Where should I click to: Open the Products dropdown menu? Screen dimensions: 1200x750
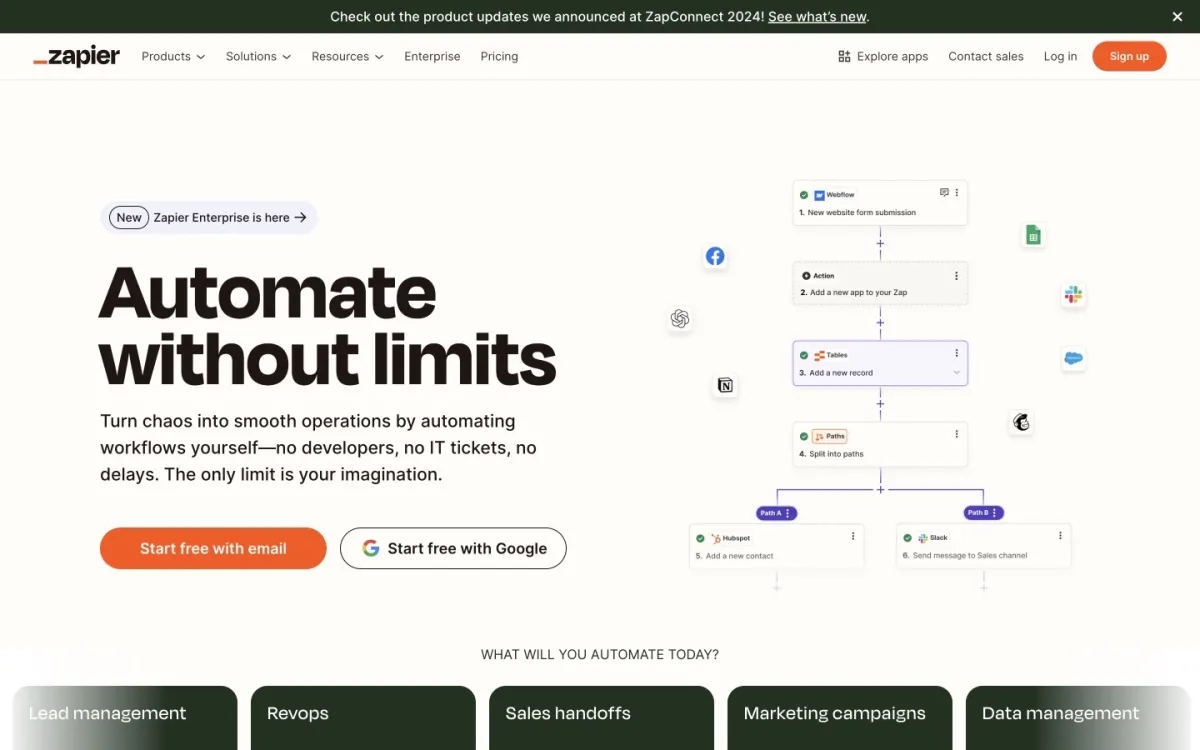pos(172,56)
